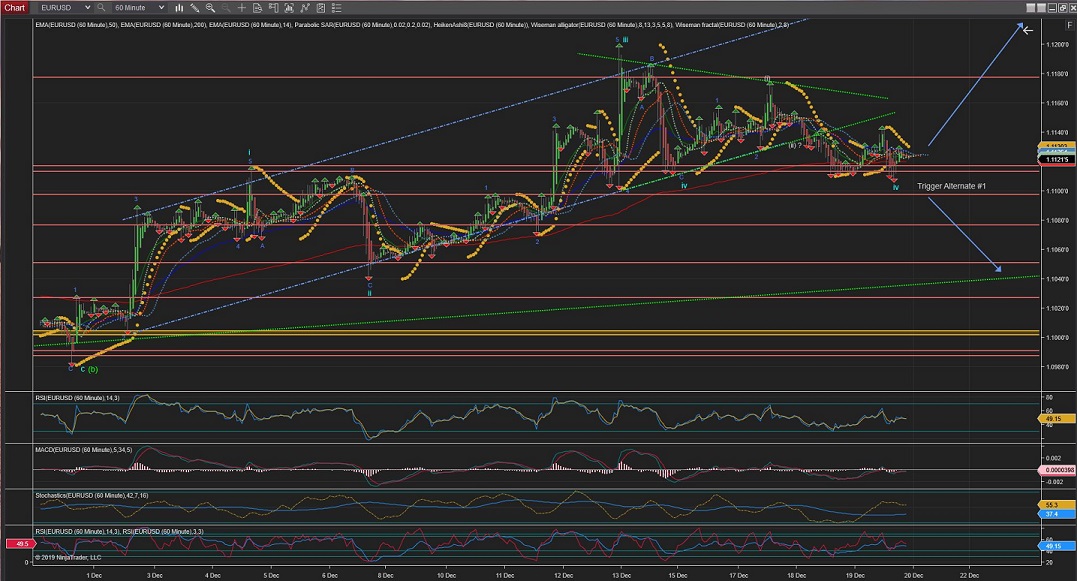Toggle the F fixed-scale button
Screen dimensions: 1077x581
1069,25
